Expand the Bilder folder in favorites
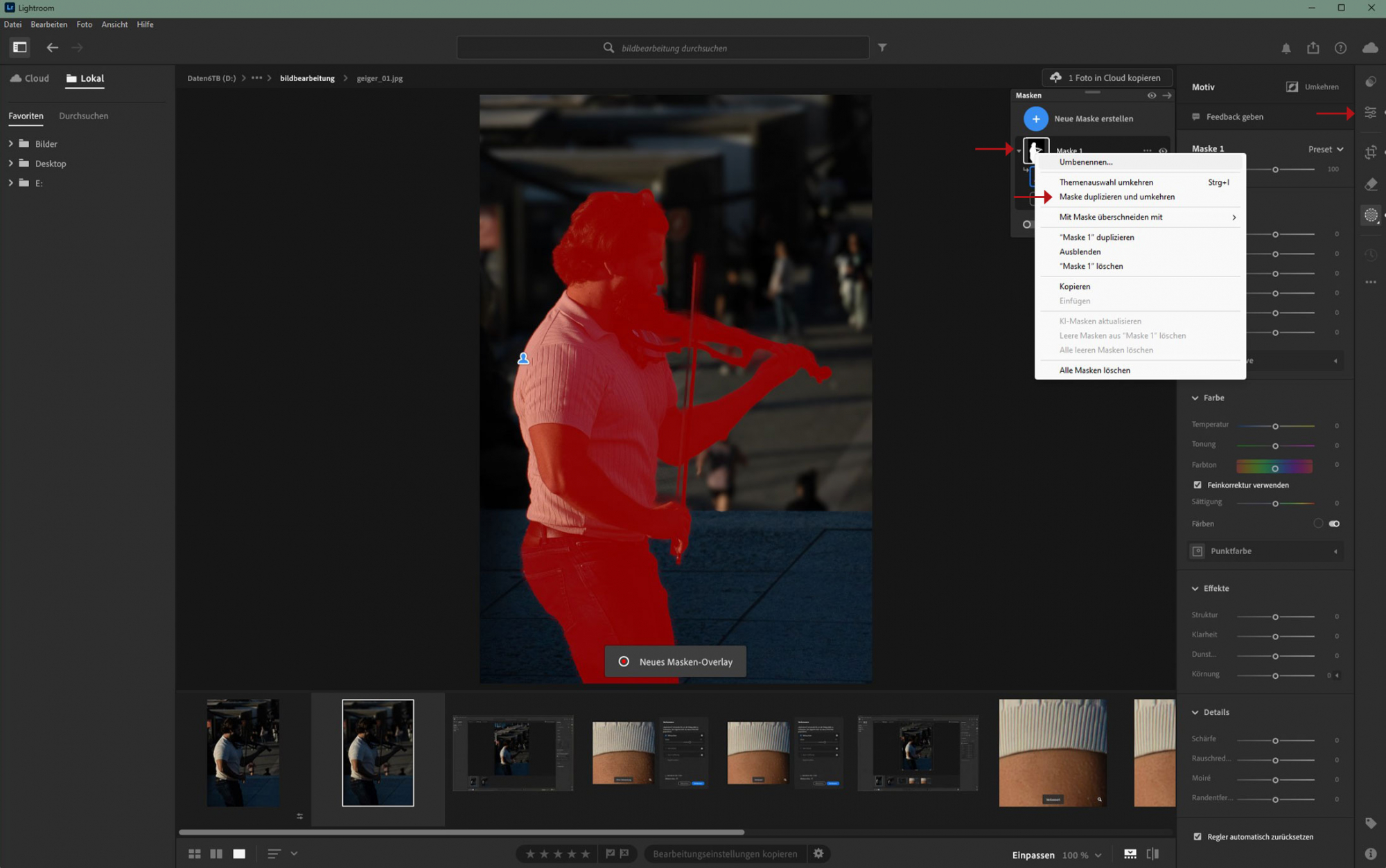 point(11,144)
